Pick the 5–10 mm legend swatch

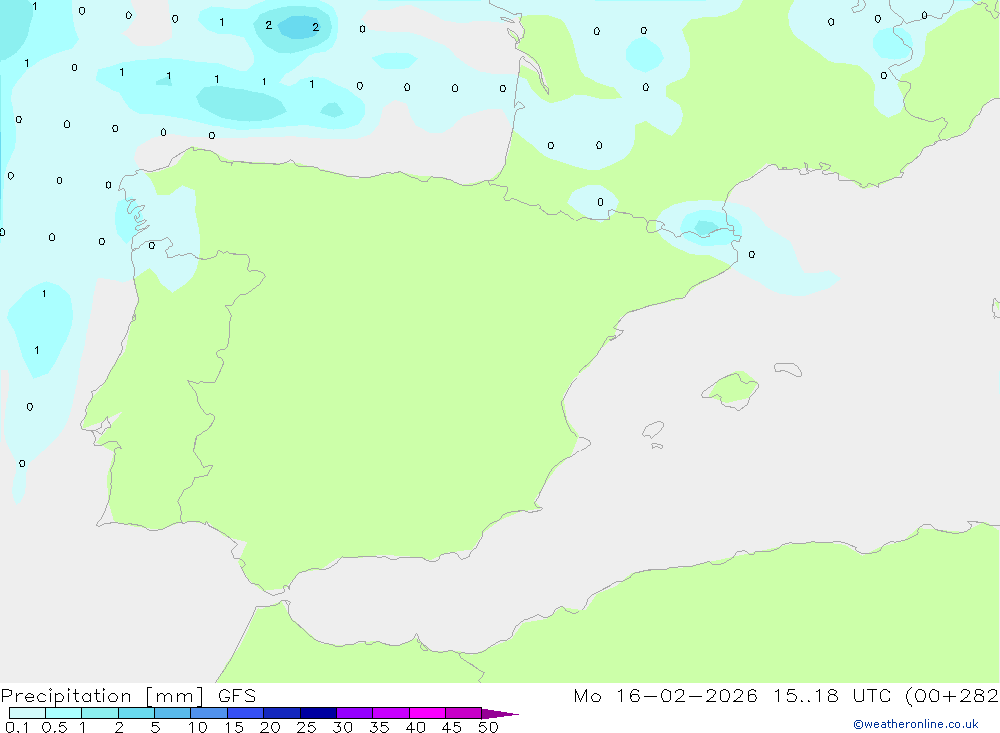pos(173,713)
